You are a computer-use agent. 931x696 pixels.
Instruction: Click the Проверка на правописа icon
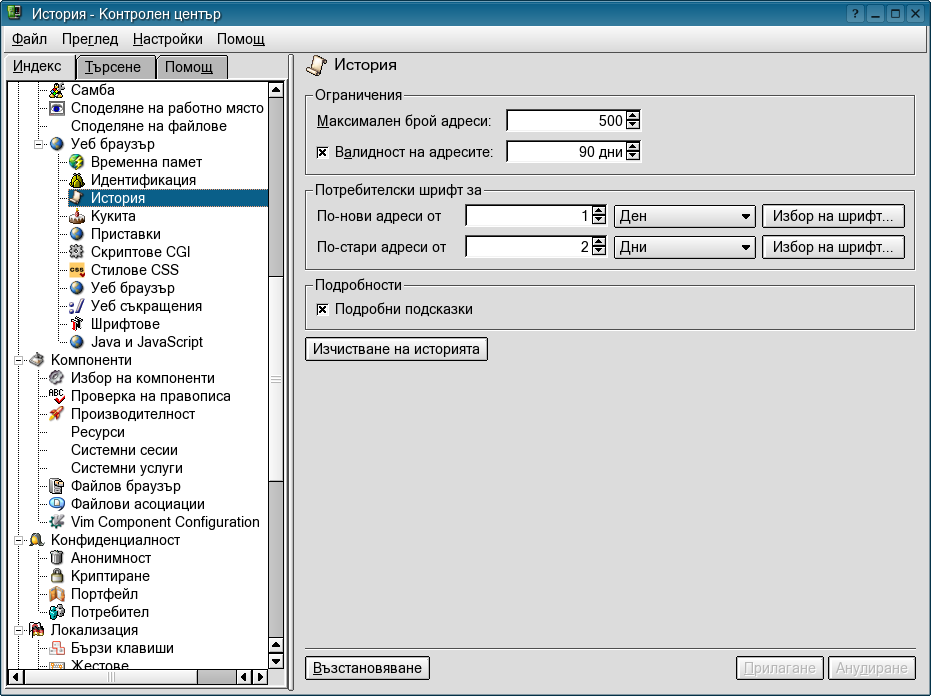[57, 396]
